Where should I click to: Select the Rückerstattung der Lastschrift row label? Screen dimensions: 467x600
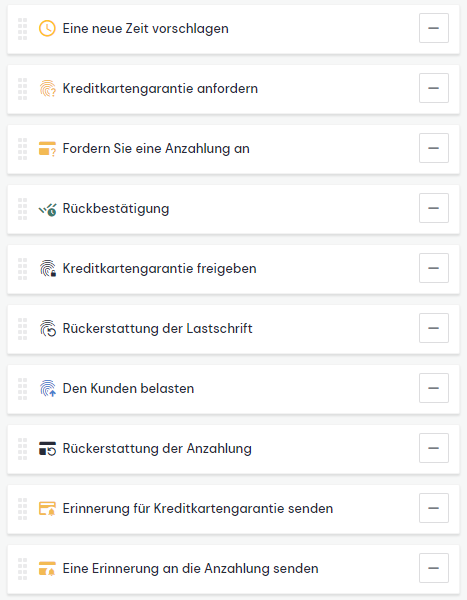pos(157,329)
